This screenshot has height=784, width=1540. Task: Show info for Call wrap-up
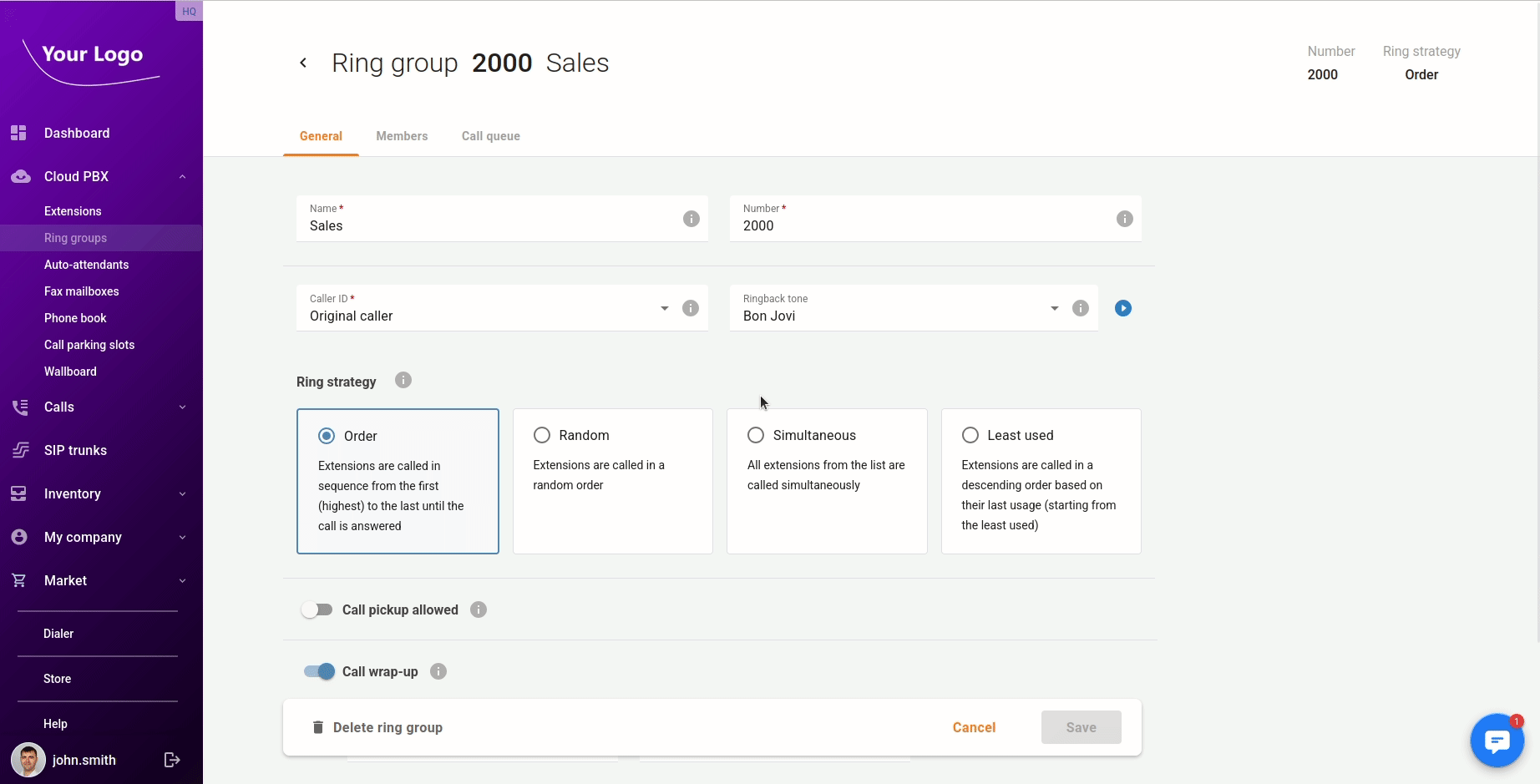coord(438,671)
